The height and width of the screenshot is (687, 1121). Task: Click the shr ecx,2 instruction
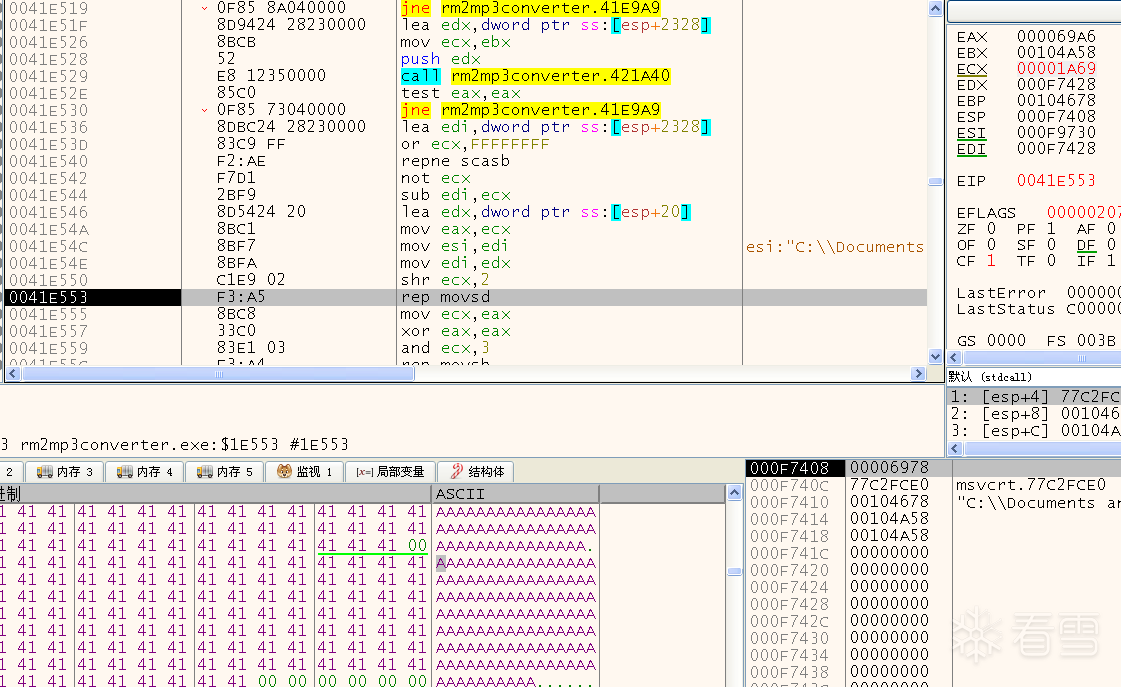(x=445, y=280)
